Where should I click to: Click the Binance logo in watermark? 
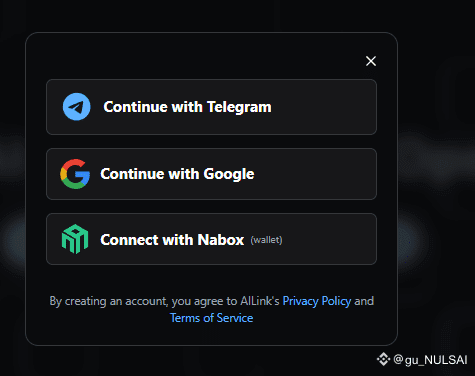383,359
